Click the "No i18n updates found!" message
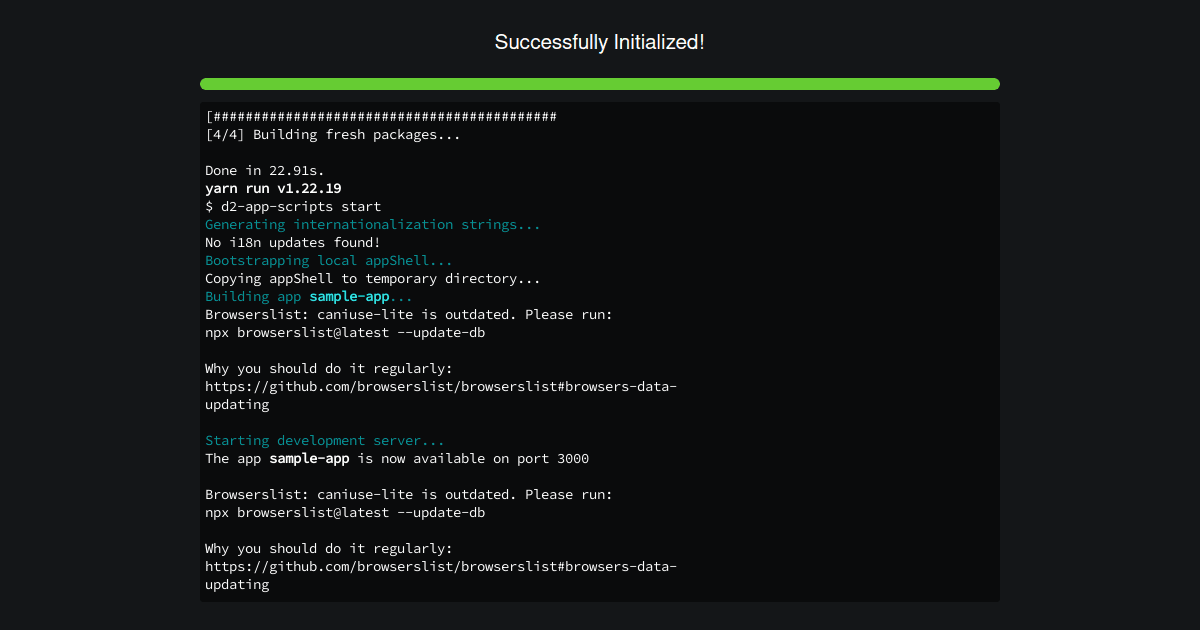 (293, 242)
